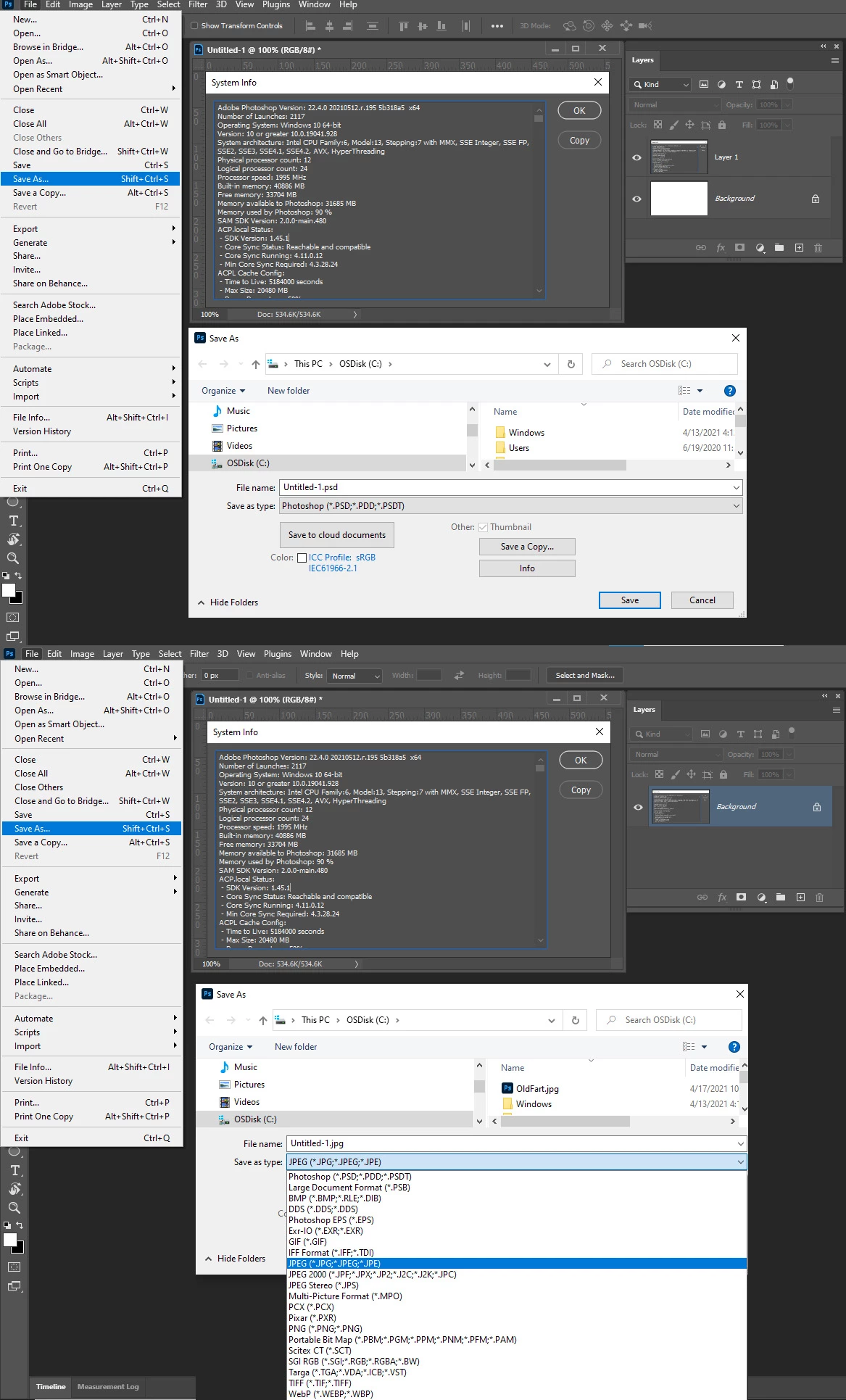This screenshot has width=846, height=1400.
Task: Open Kind filter dropdown in Layer 1 panel
Action: [660, 84]
